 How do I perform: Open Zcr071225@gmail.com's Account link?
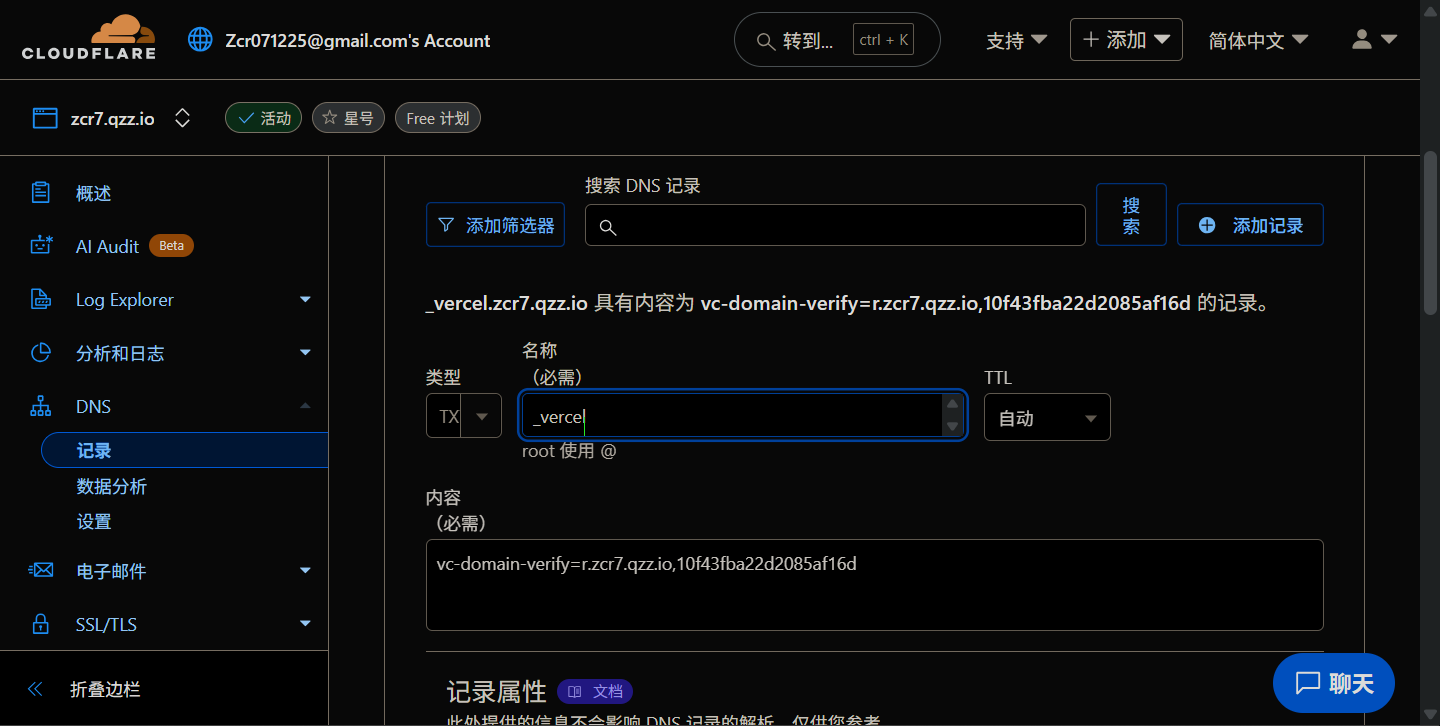pos(358,41)
